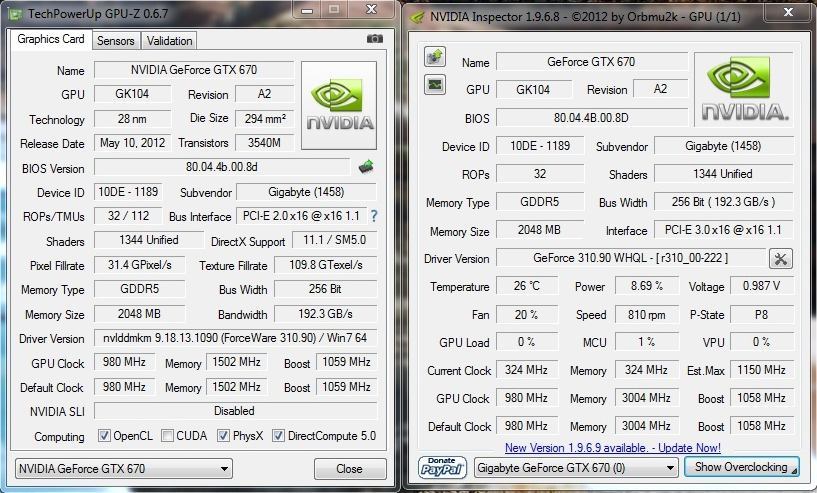Screen dimensions: 817x493
Task: Switch to the Validation tab
Action: [x=169, y=41]
